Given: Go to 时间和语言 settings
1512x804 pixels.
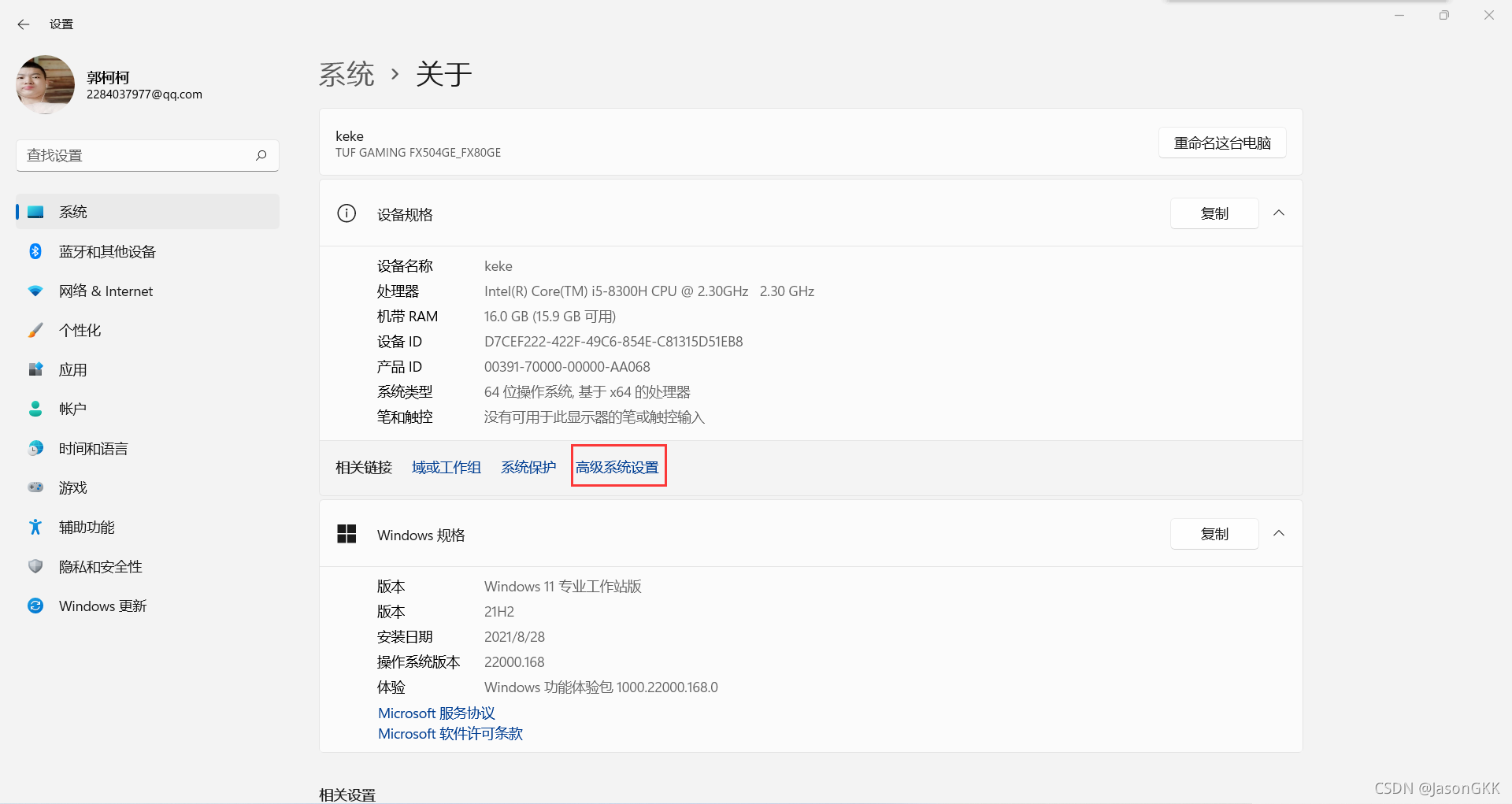Looking at the screenshot, I should point(147,448).
